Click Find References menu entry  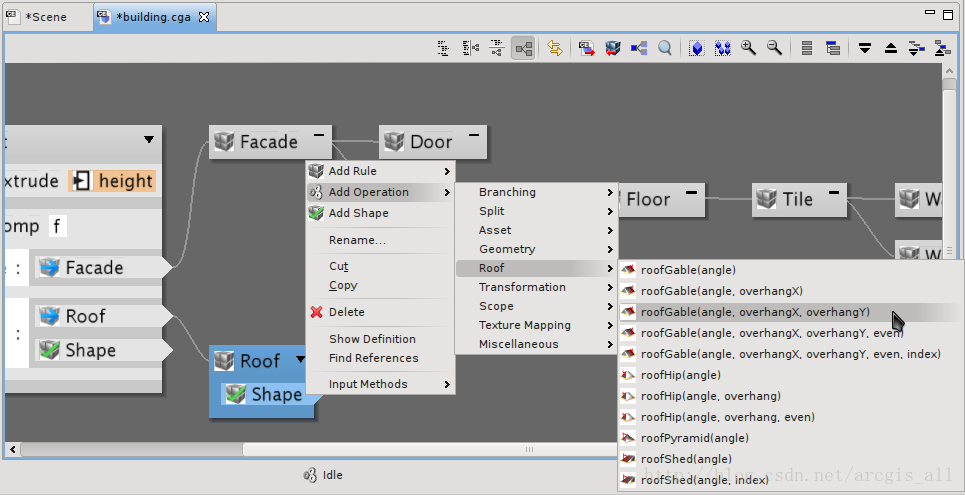pyautogui.click(x=380, y=358)
